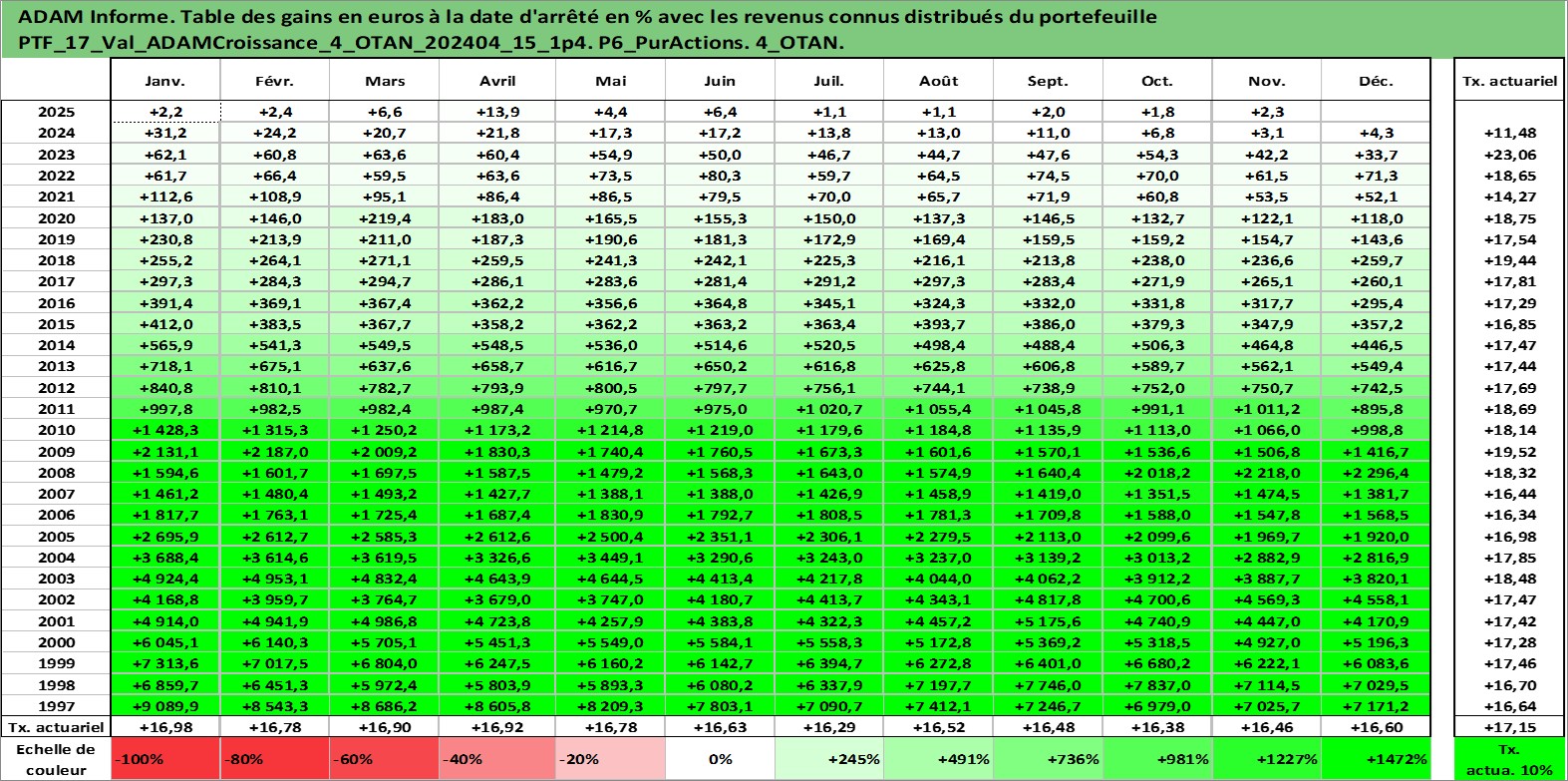Select the +245% light green swatch

829,759
